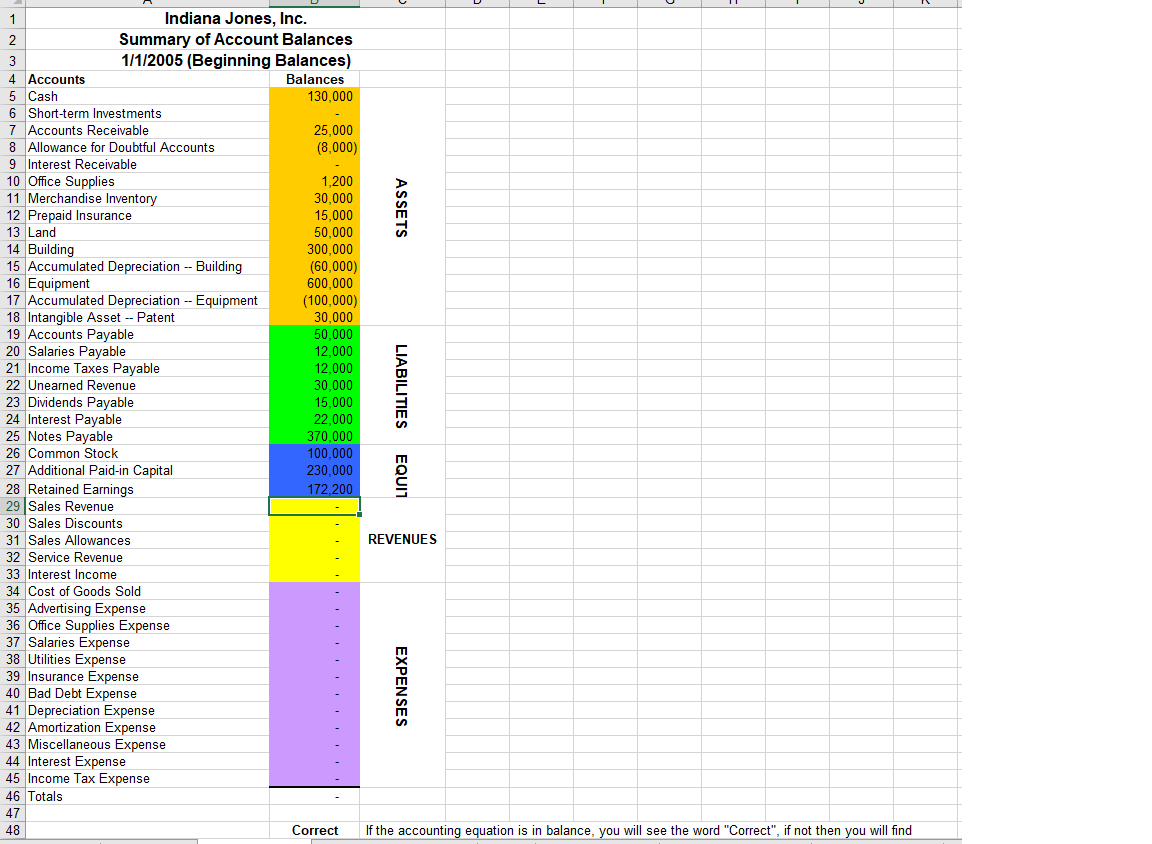Select the yellow Sales Revenue balance cell
This screenshot has height=844, width=1152.
313,506
